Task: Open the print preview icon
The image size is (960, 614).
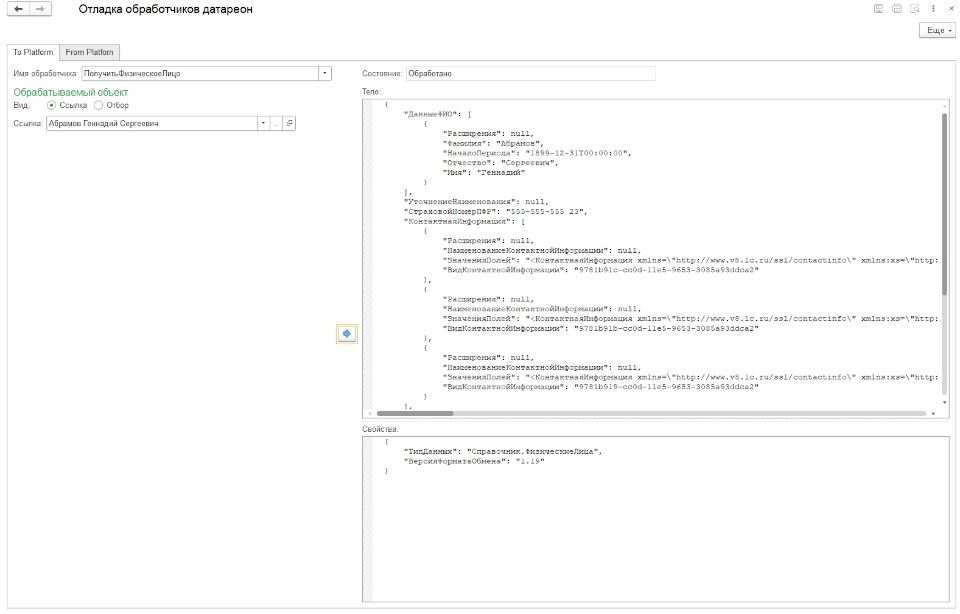Action: click(x=914, y=9)
